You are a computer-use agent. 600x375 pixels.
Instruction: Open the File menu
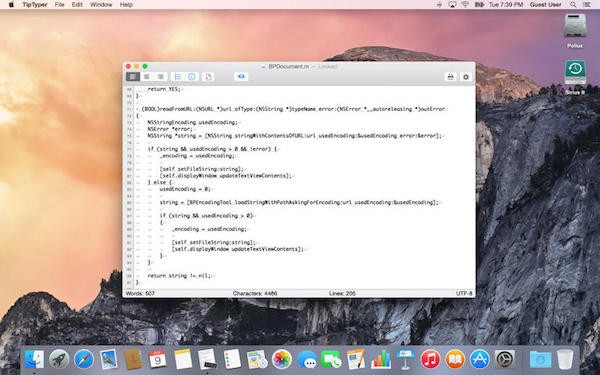coord(59,5)
